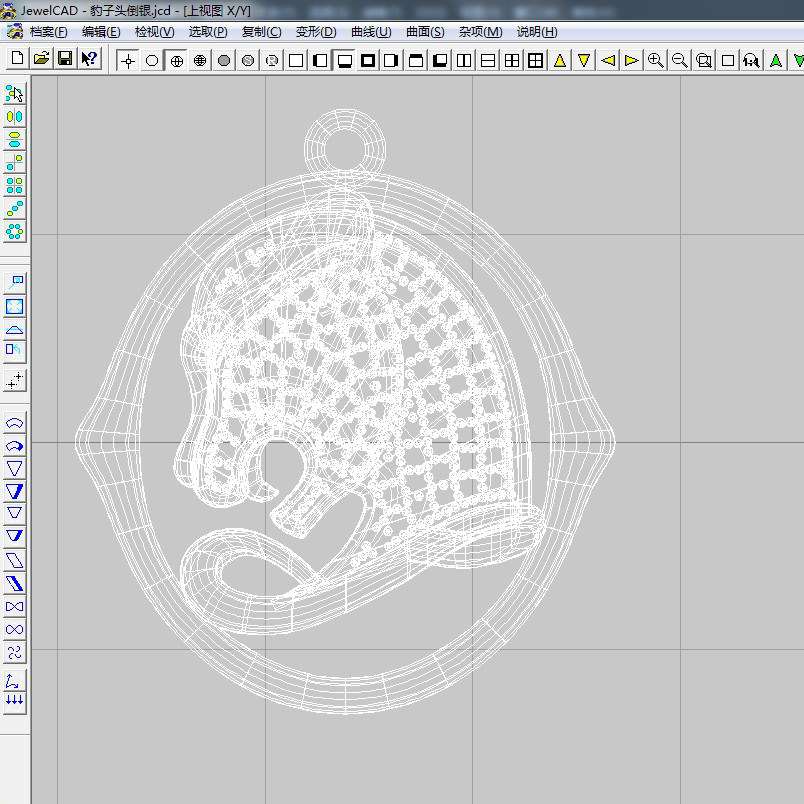This screenshot has height=804, width=804.
Task: Choose the square with shadow perspective view icon
Action: pyautogui.click(x=440, y=61)
